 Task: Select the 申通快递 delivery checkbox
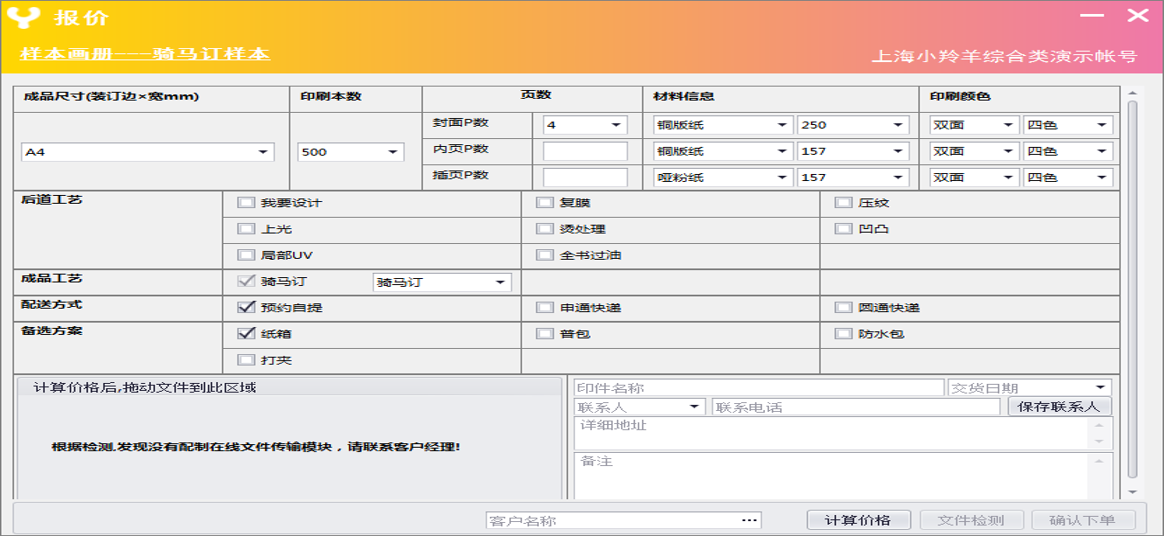[x=545, y=308]
